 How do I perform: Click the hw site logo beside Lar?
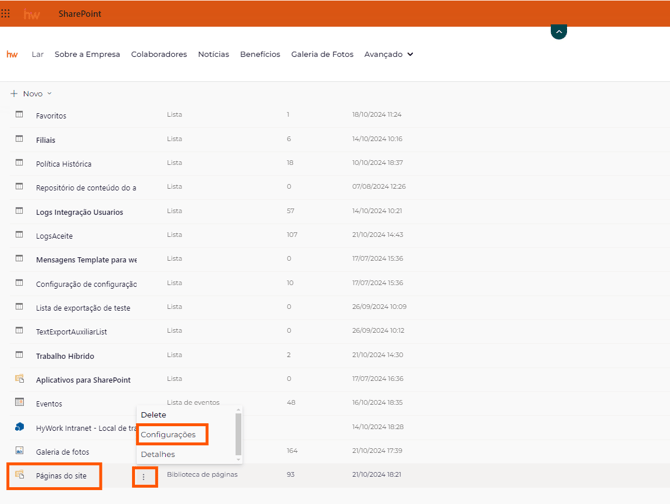tap(12, 55)
